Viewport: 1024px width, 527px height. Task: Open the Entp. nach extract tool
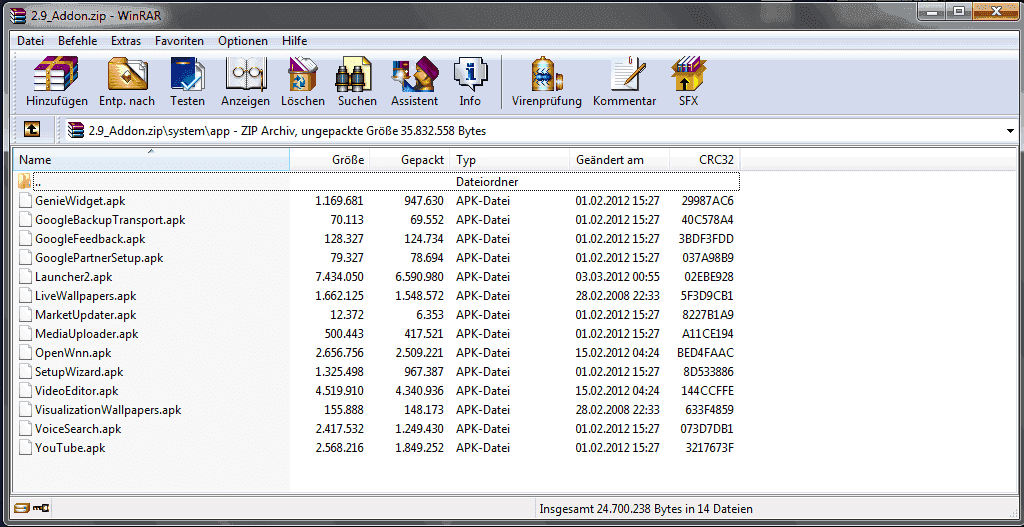(127, 82)
